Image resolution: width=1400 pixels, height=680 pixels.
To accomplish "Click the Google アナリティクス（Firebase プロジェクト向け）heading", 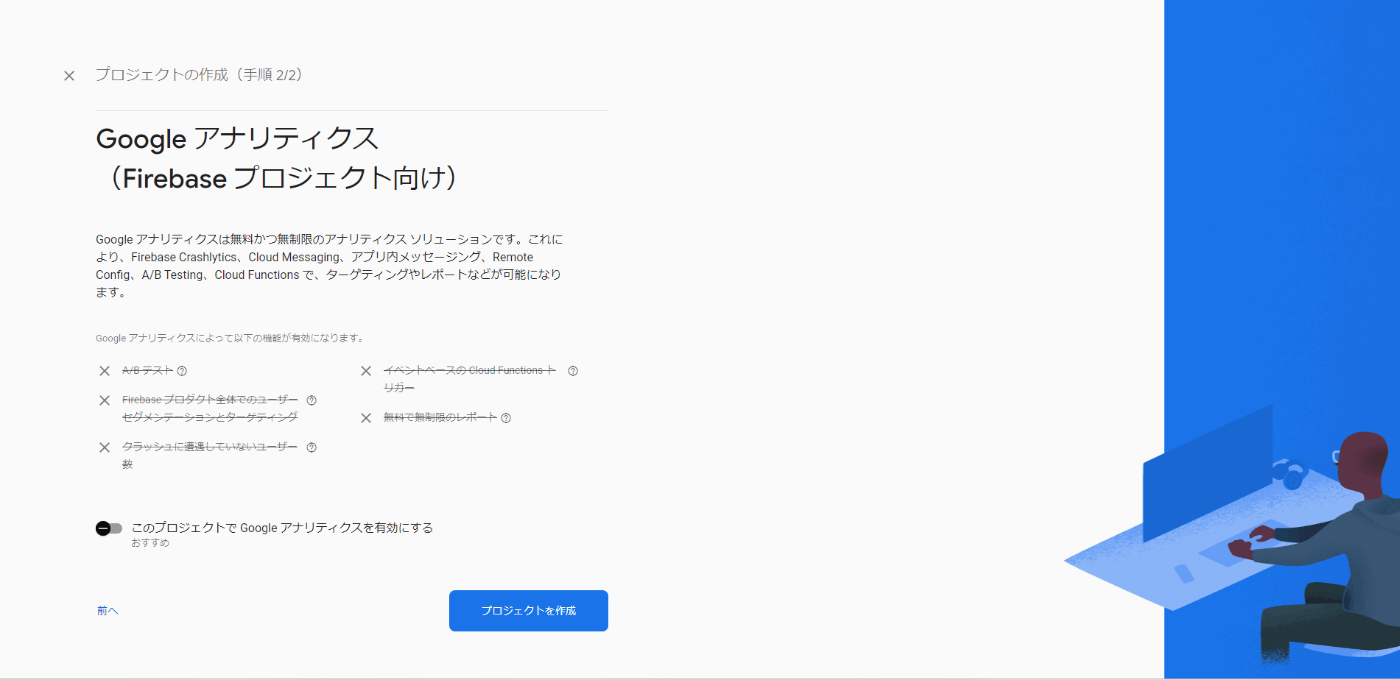I will tap(281, 157).
